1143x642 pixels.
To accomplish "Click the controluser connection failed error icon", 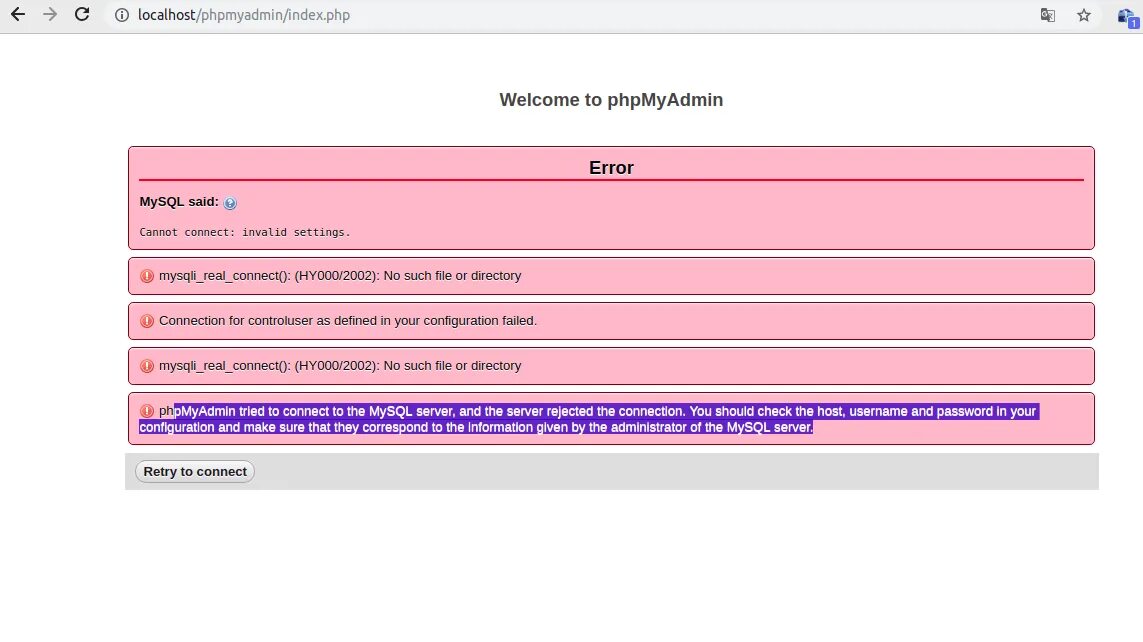I will [147, 321].
